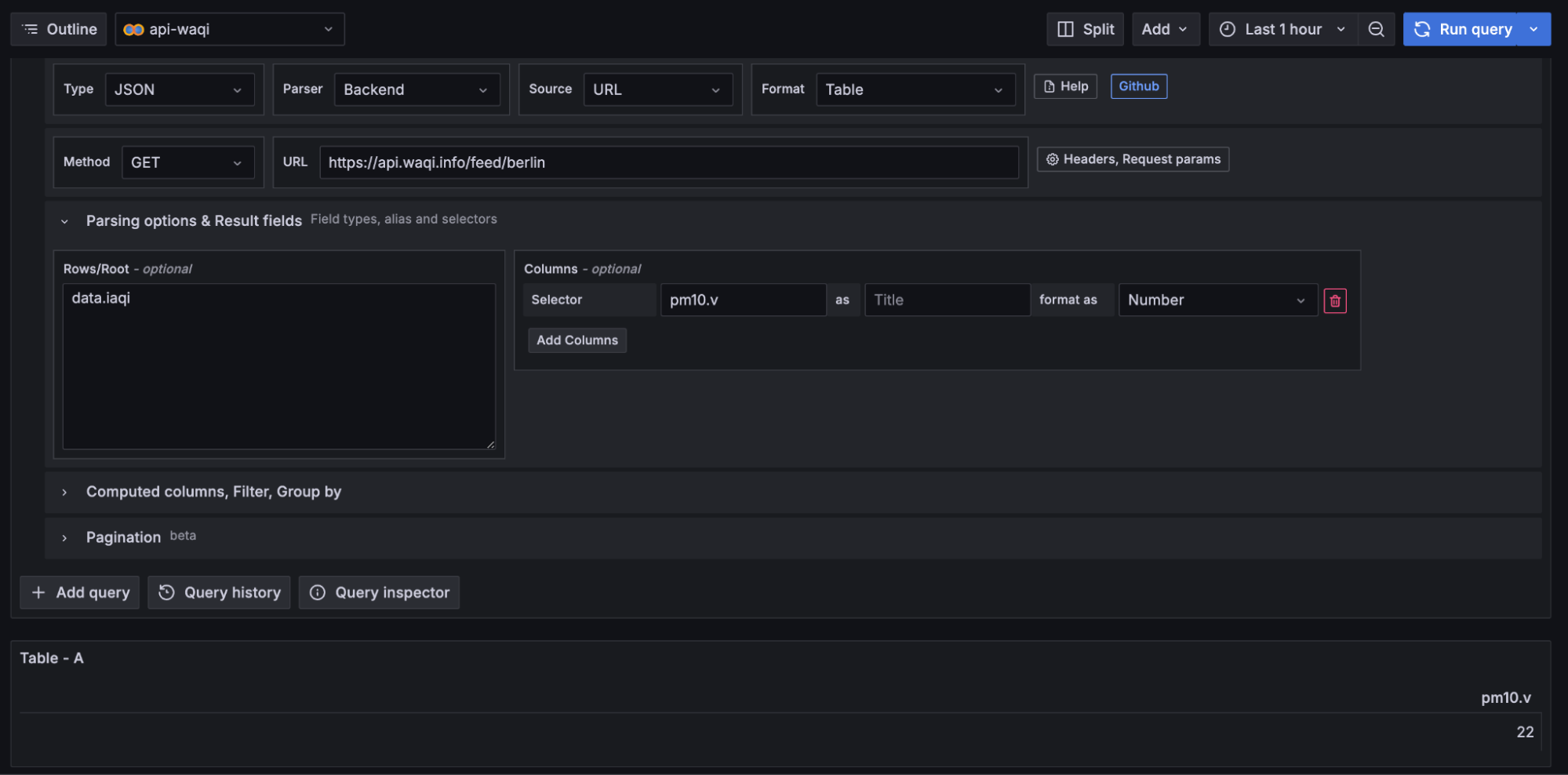Click the Split view icon
1568x775 pixels.
(1065, 29)
